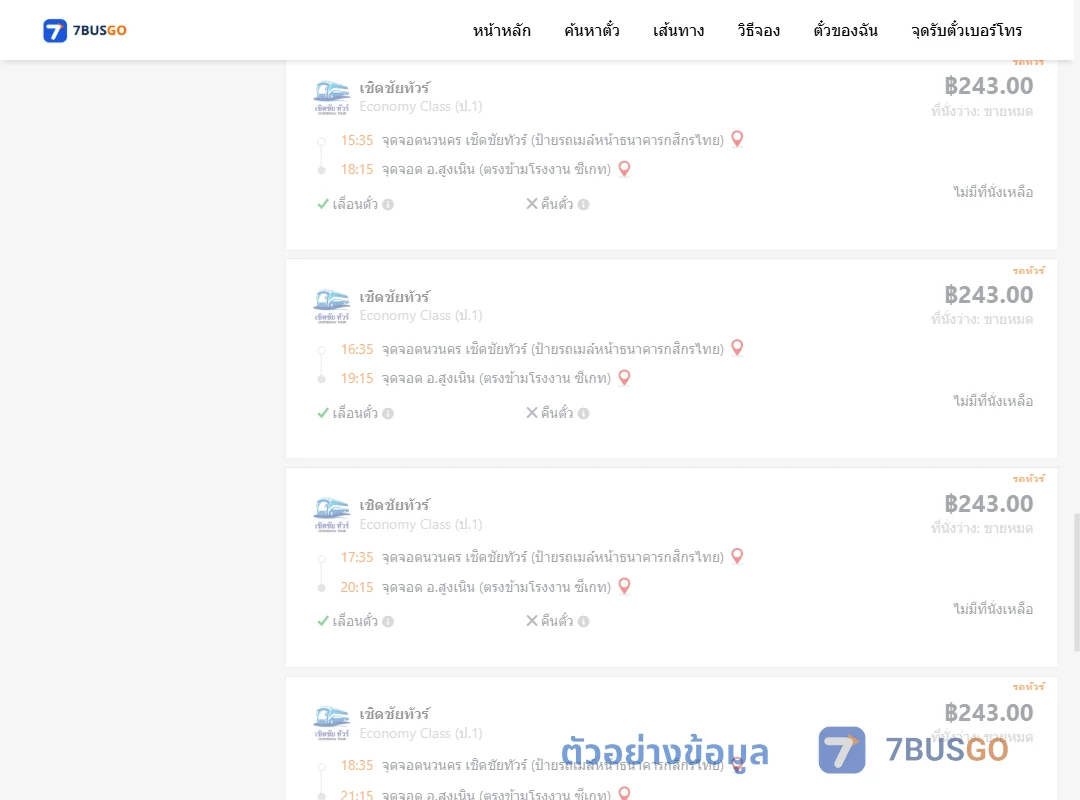Open จุดรับตั๋วเบอร์โทร menu item
This screenshot has width=1080, height=800.
[x=966, y=30]
